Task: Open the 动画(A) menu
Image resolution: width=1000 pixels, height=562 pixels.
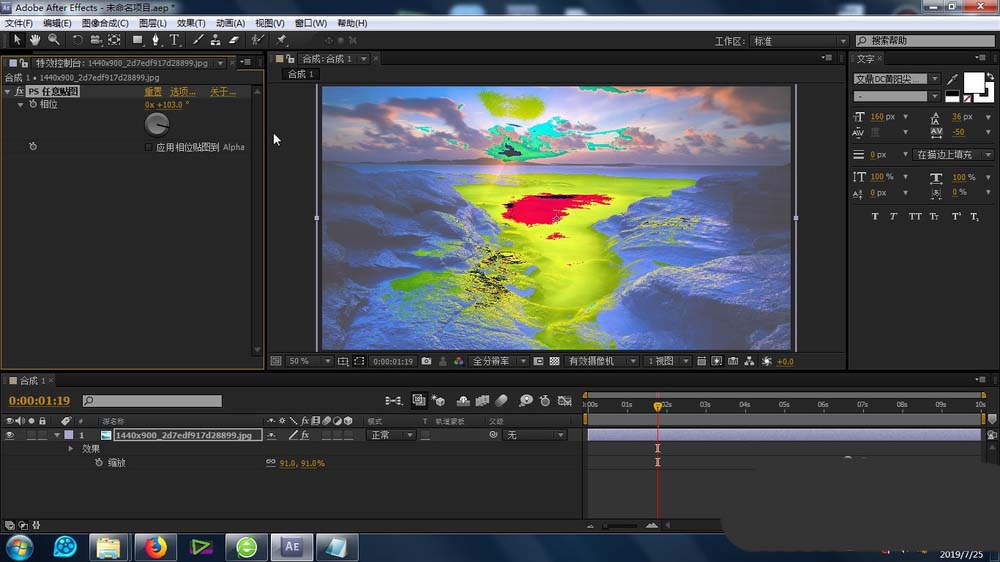Action: (x=230, y=23)
